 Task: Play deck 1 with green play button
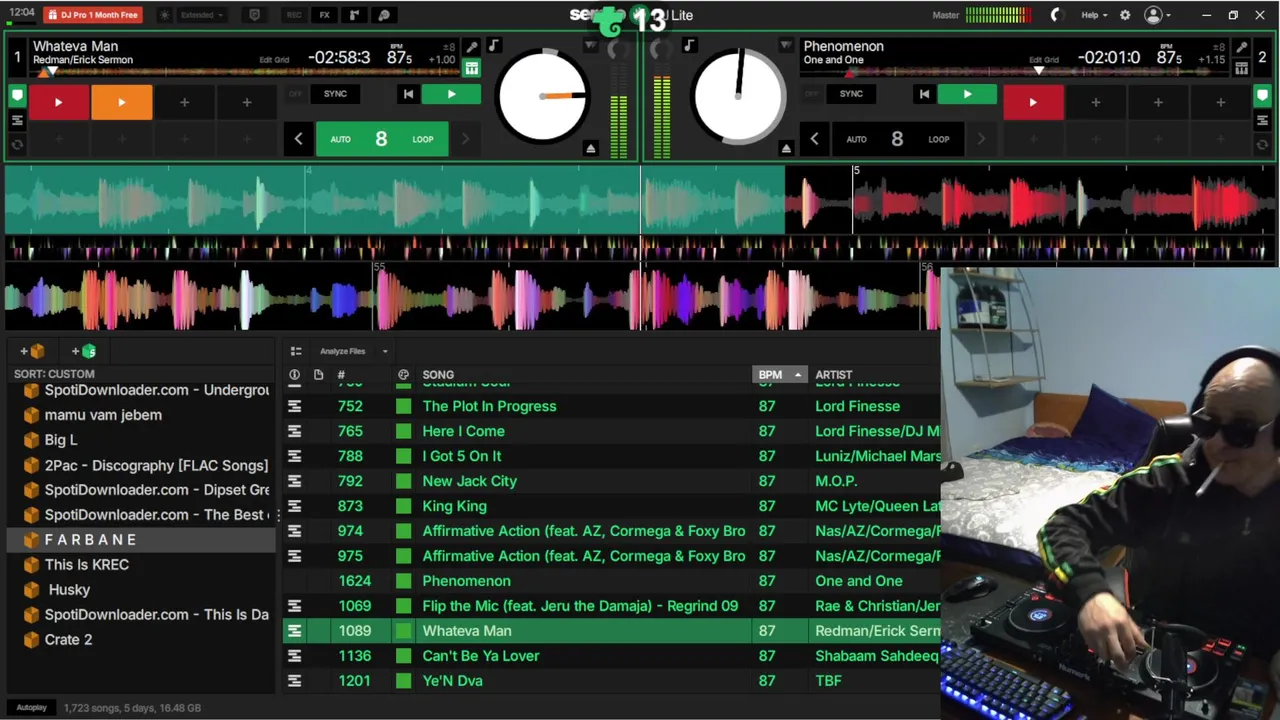[451, 94]
